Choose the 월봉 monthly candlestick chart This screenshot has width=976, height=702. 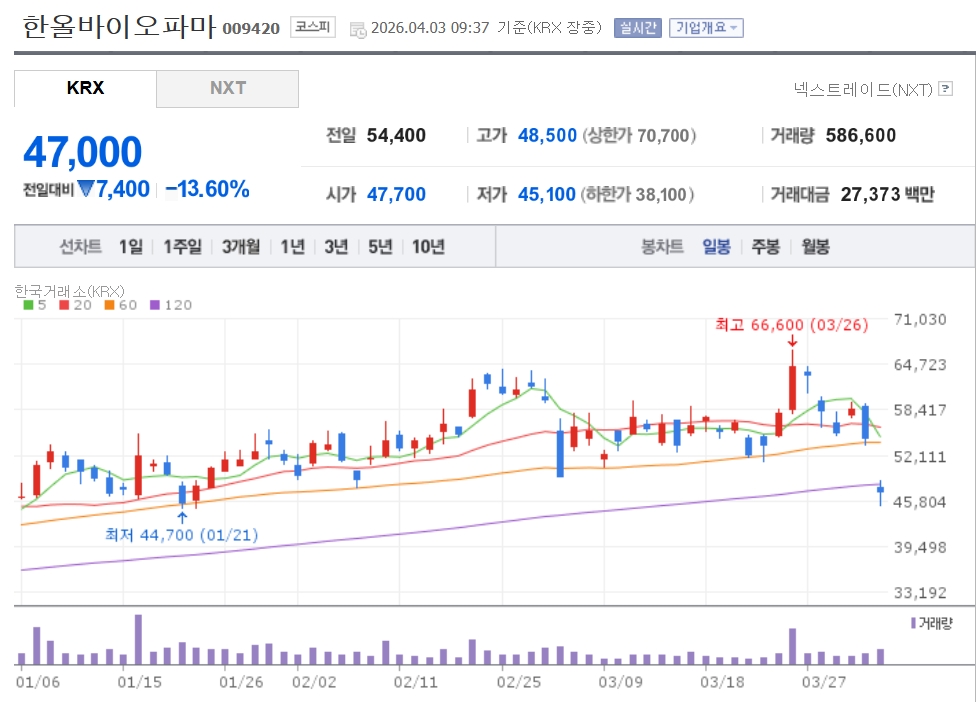pos(815,247)
